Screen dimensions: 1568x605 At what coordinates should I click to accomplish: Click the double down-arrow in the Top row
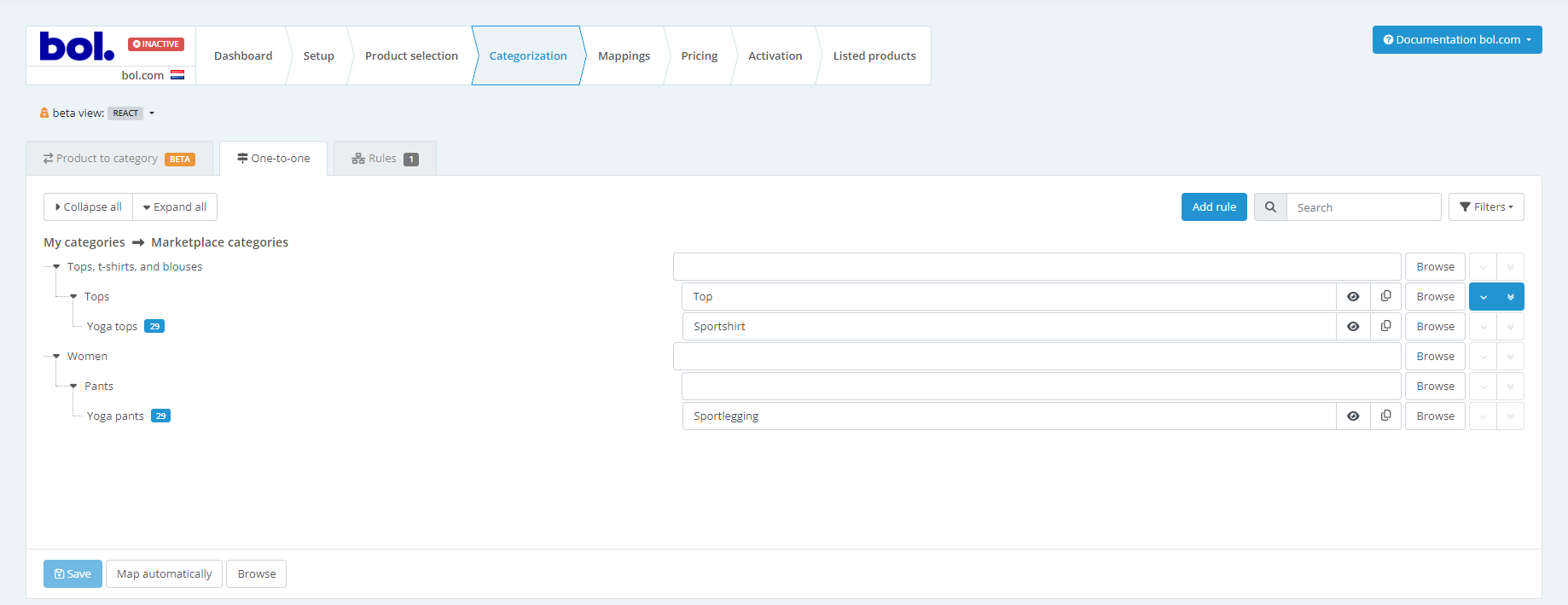1510,297
